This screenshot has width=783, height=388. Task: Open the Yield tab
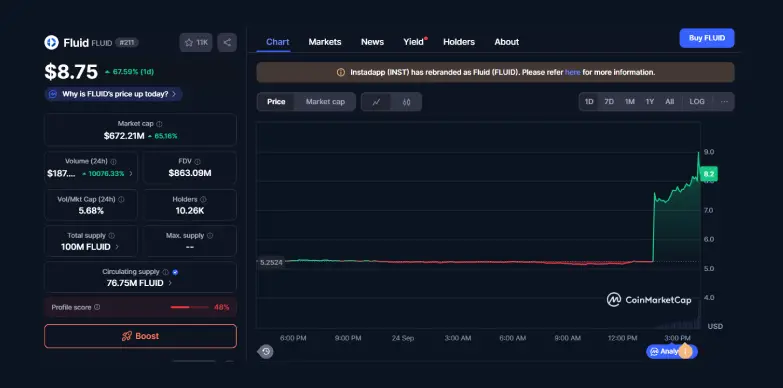413,42
